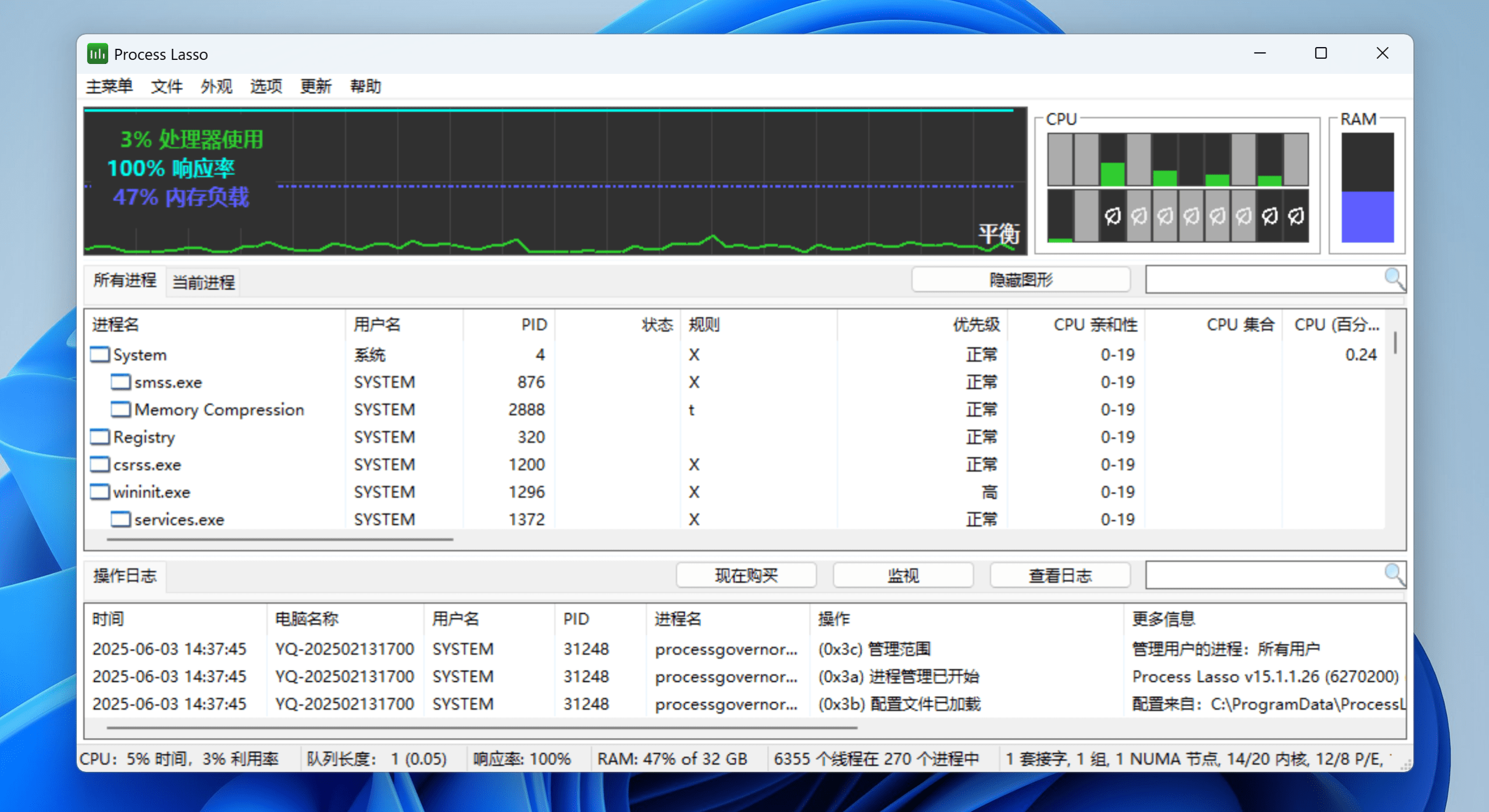Image resolution: width=1489 pixels, height=812 pixels.
Task: Click the process list horizontal scrollbar
Action: [x=280, y=539]
